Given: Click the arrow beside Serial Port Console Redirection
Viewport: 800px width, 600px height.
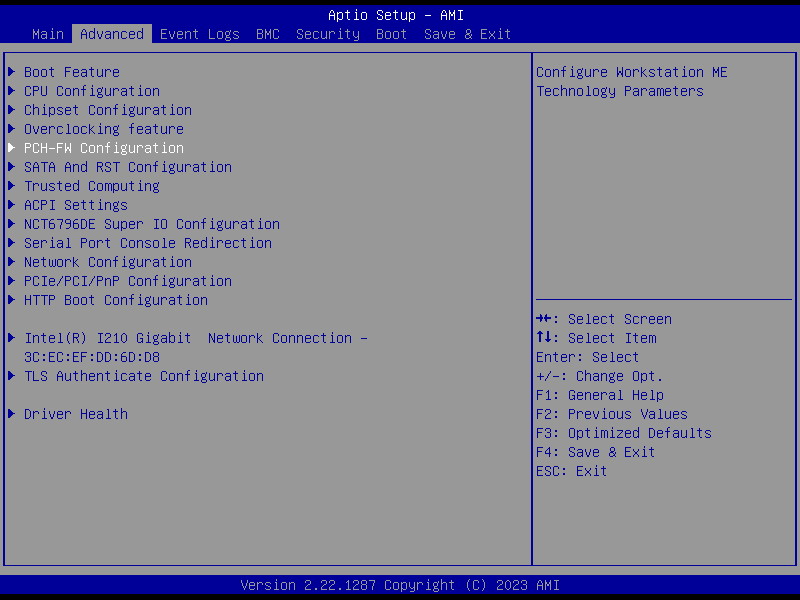Looking at the screenshot, I should (x=11, y=243).
